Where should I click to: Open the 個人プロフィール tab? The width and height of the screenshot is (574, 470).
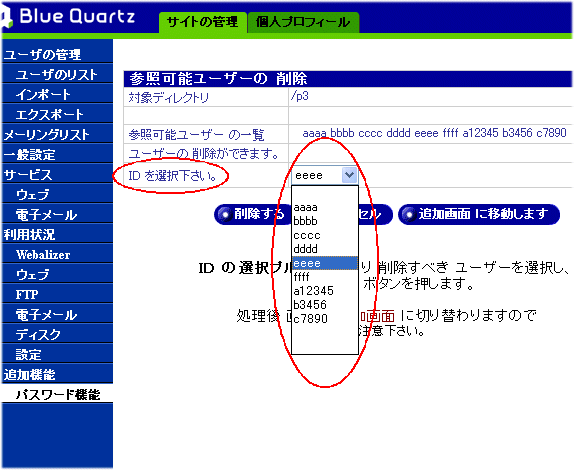(303, 22)
